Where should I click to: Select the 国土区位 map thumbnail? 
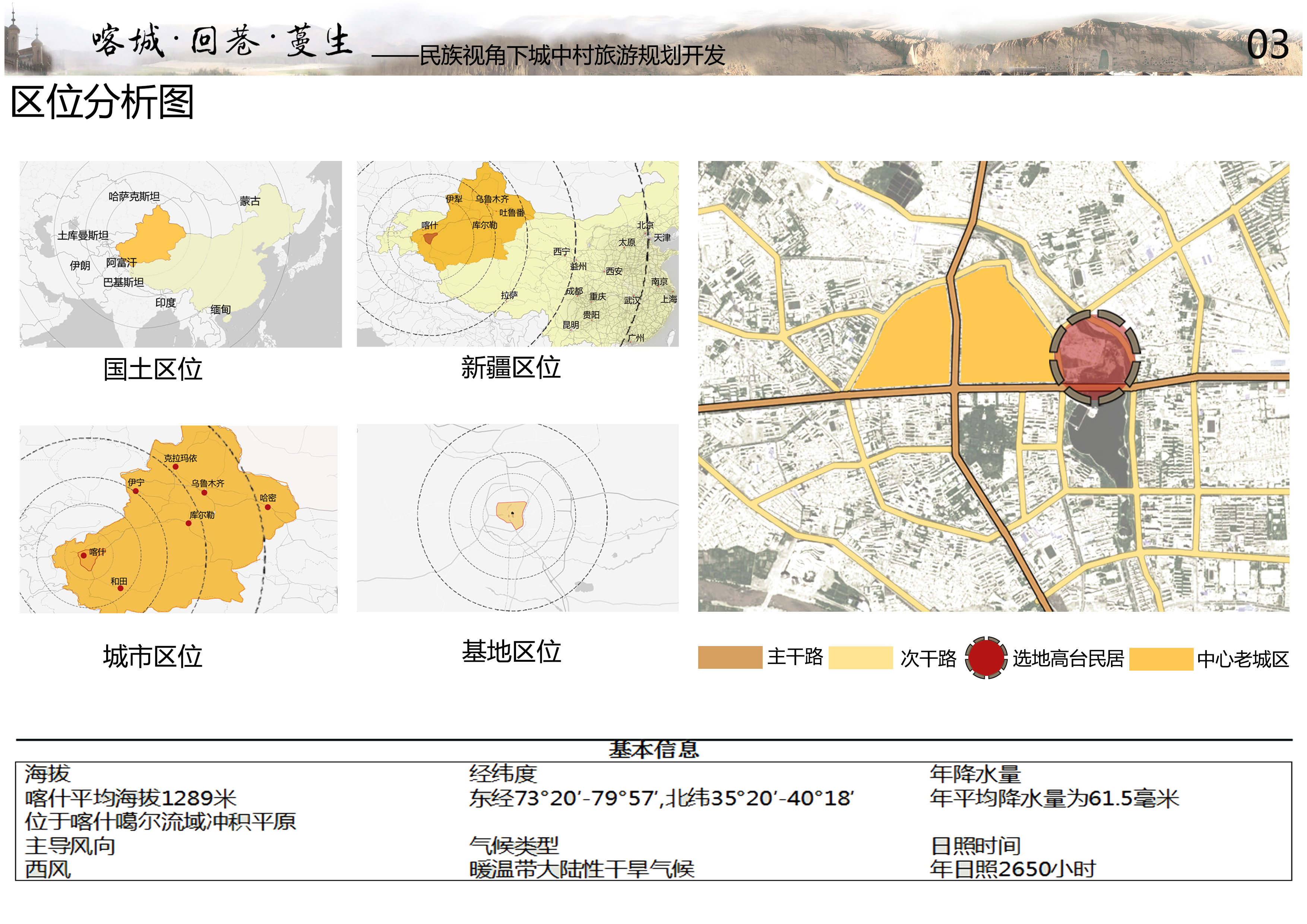pos(180,254)
